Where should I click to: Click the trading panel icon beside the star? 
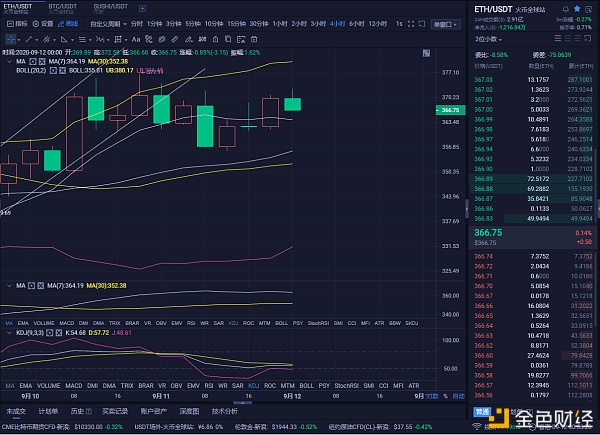[589, 9]
